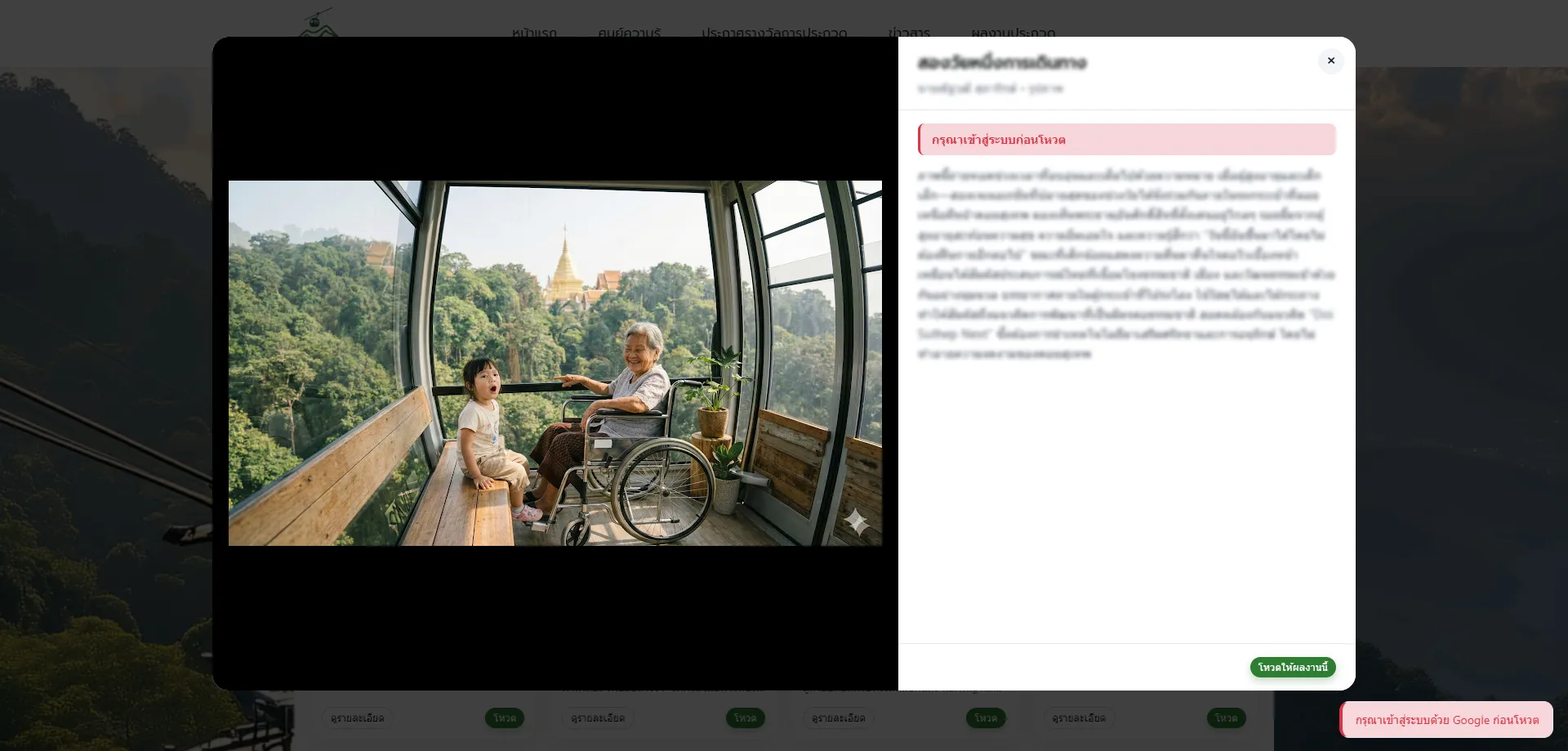This screenshot has width=1568, height=751.
Task: Open the ข่าวสาร nav item
Action: pyautogui.click(x=909, y=34)
